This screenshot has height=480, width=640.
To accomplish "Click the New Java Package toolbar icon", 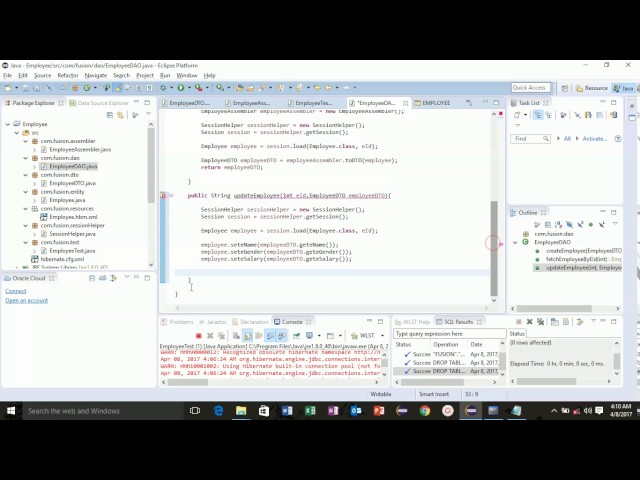I will coord(75,88).
